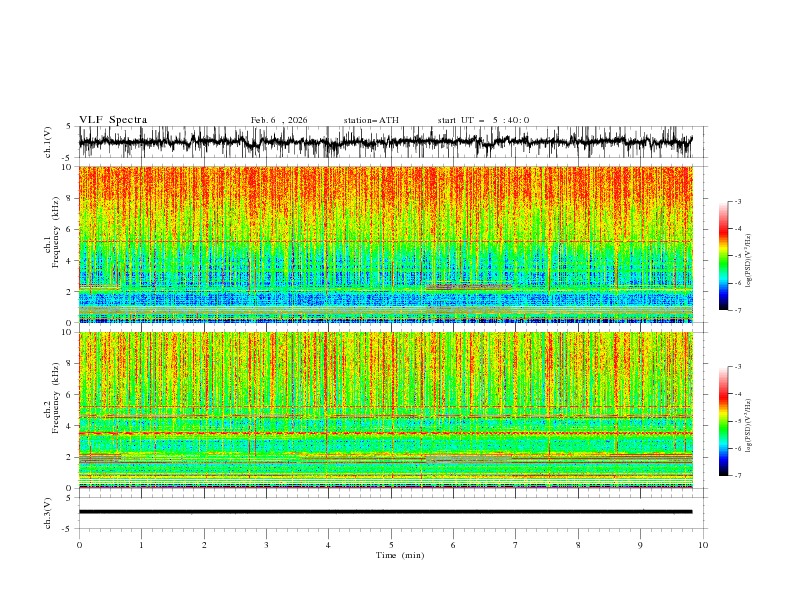Click the '-3' tick on upper colorbar
The height and width of the screenshot is (612, 792).
(738, 201)
